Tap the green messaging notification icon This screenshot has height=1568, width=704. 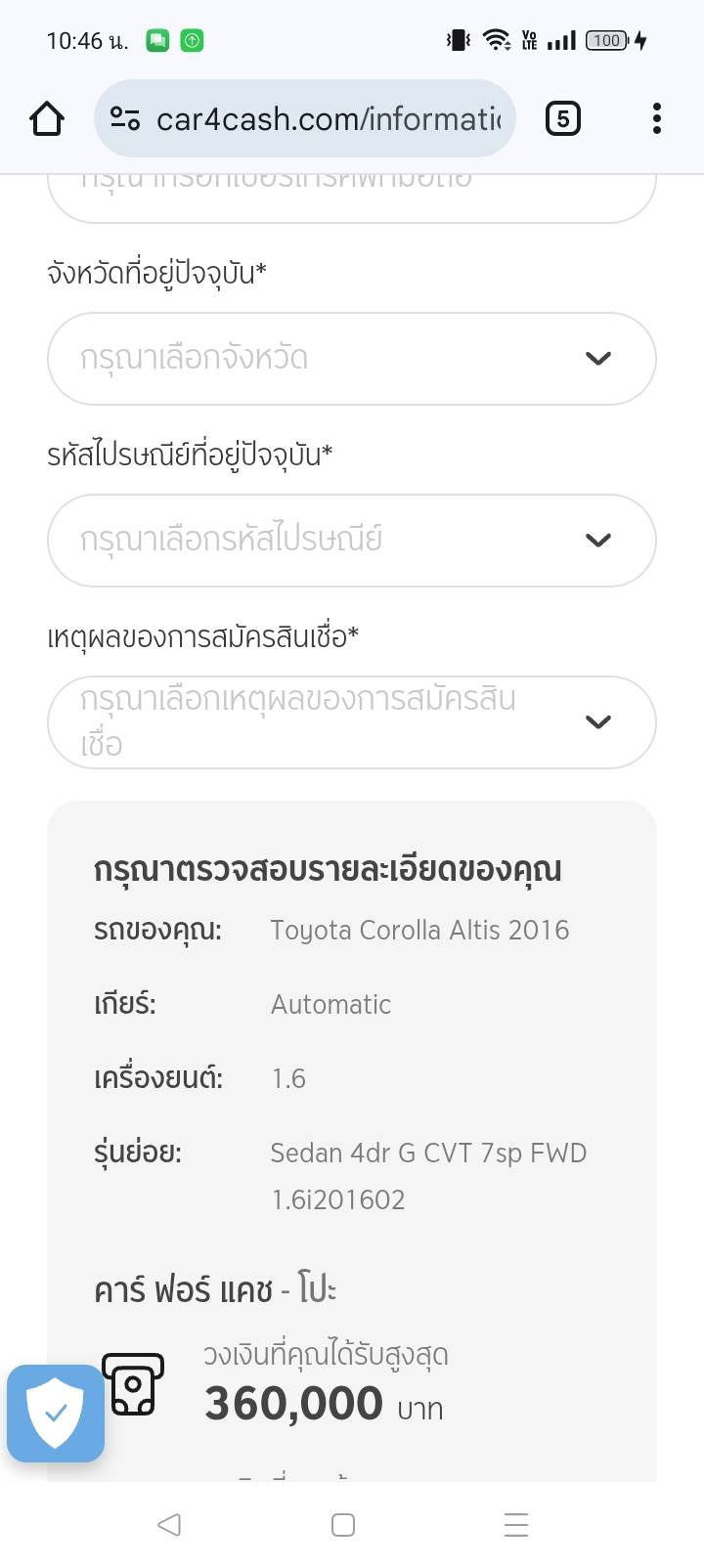click(x=157, y=41)
